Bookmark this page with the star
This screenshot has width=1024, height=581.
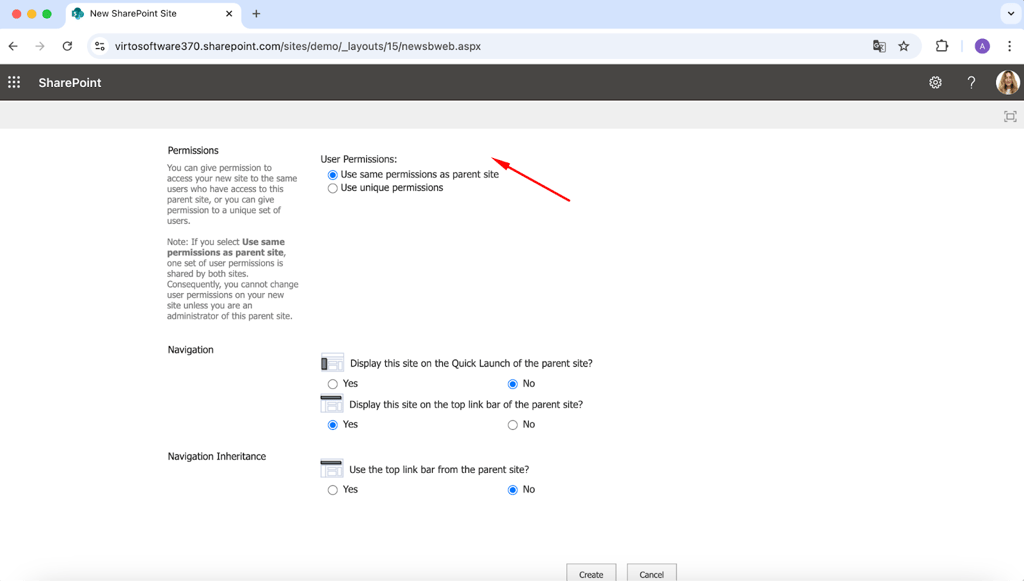904,46
